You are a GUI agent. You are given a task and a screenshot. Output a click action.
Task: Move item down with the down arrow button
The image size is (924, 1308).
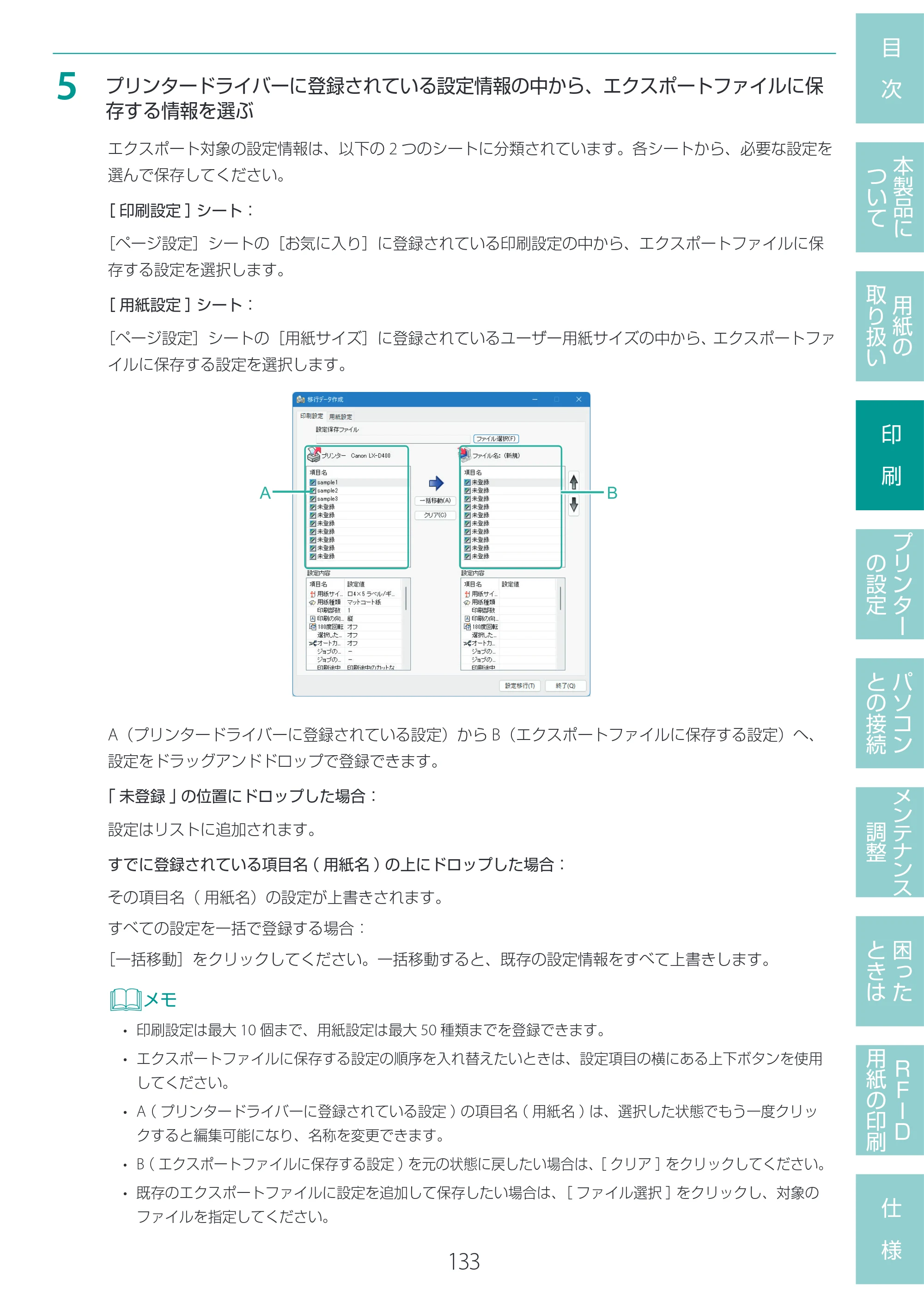574,505
